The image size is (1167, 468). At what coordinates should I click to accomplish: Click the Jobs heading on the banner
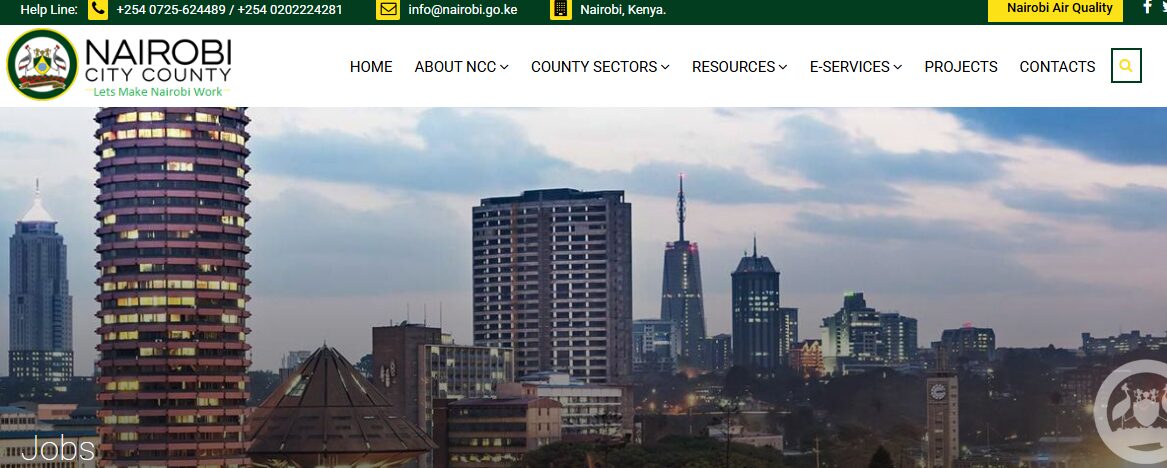(x=58, y=449)
